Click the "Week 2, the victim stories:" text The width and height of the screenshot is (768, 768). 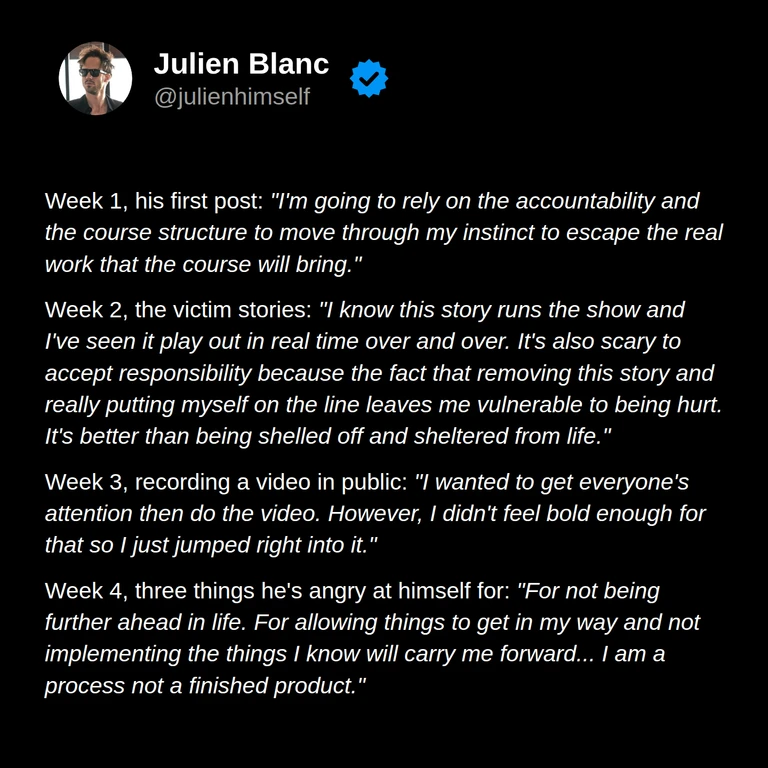[x=178, y=310]
